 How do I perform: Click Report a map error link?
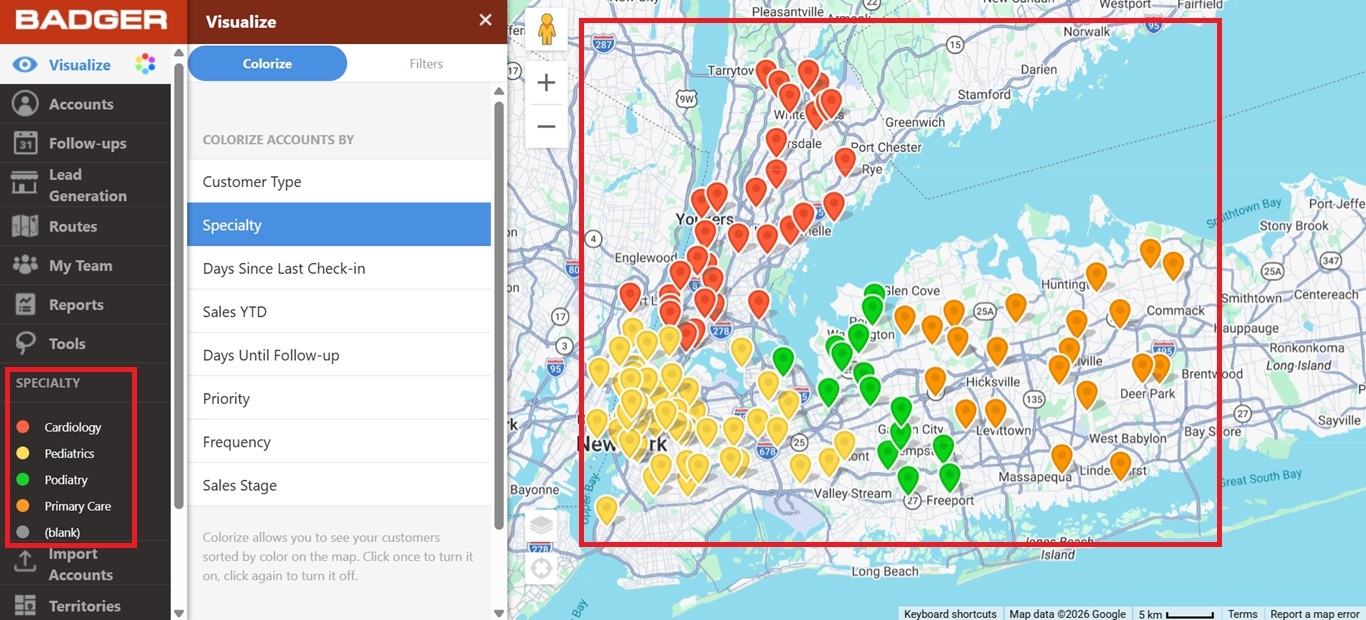click(1315, 614)
